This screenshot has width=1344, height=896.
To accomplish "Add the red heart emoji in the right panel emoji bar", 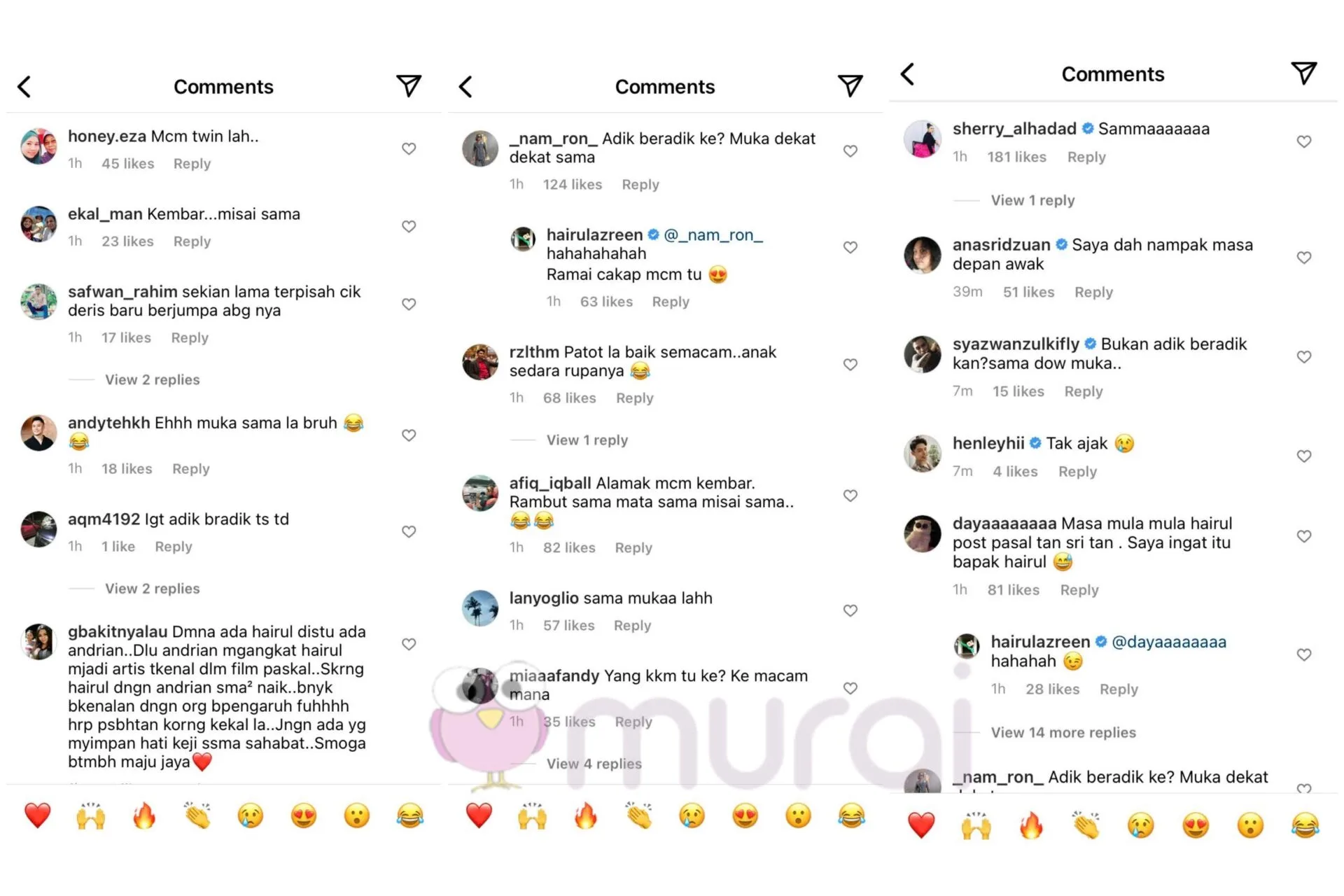I will pyautogui.click(x=921, y=825).
